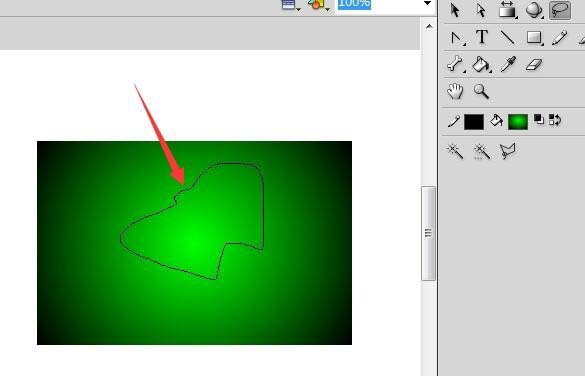The width and height of the screenshot is (585, 376).
Task: Select the Text tool
Action: (482, 37)
